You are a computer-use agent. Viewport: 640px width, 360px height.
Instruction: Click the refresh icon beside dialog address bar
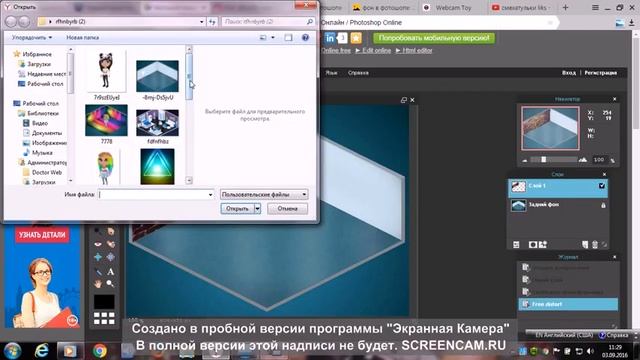[x=212, y=22]
